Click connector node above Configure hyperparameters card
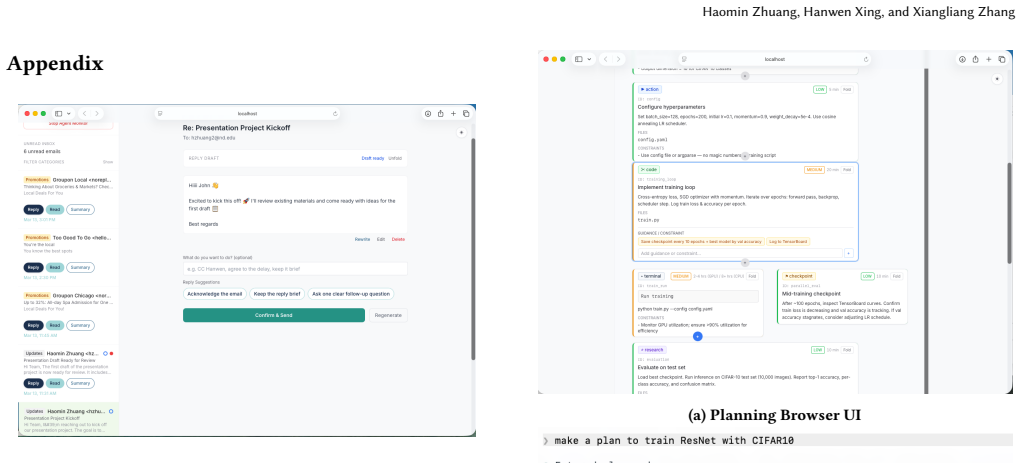 pyautogui.click(x=745, y=76)
